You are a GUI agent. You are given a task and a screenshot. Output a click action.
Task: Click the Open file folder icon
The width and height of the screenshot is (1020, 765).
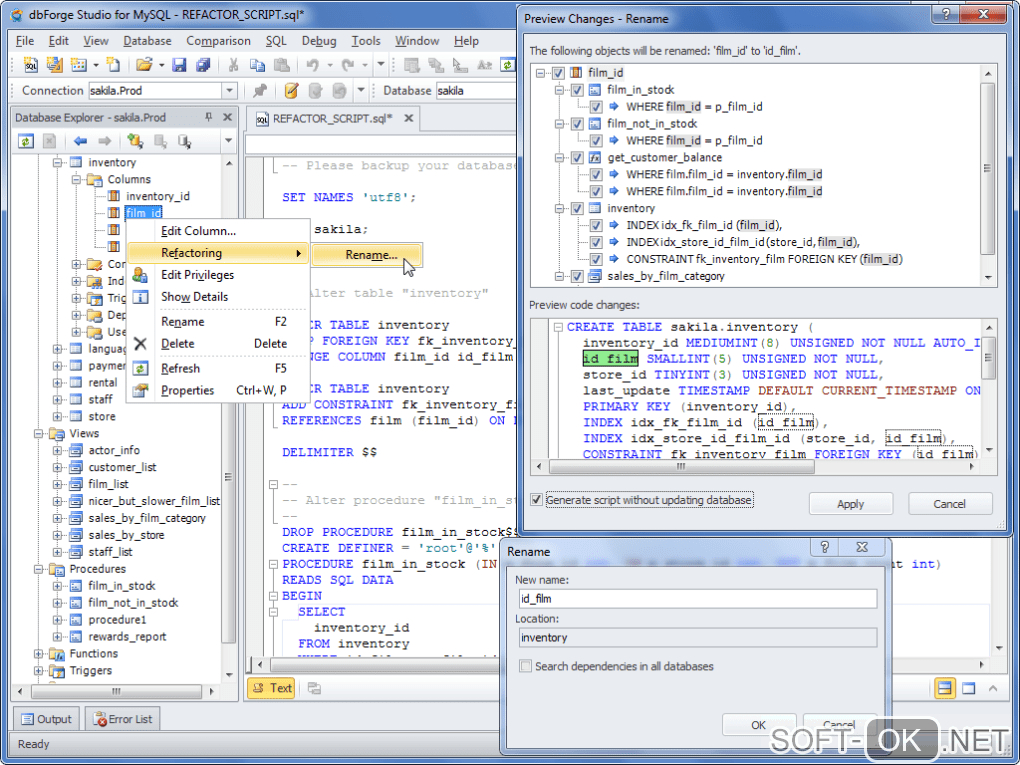pyautogui.click(x=144, y=65)
